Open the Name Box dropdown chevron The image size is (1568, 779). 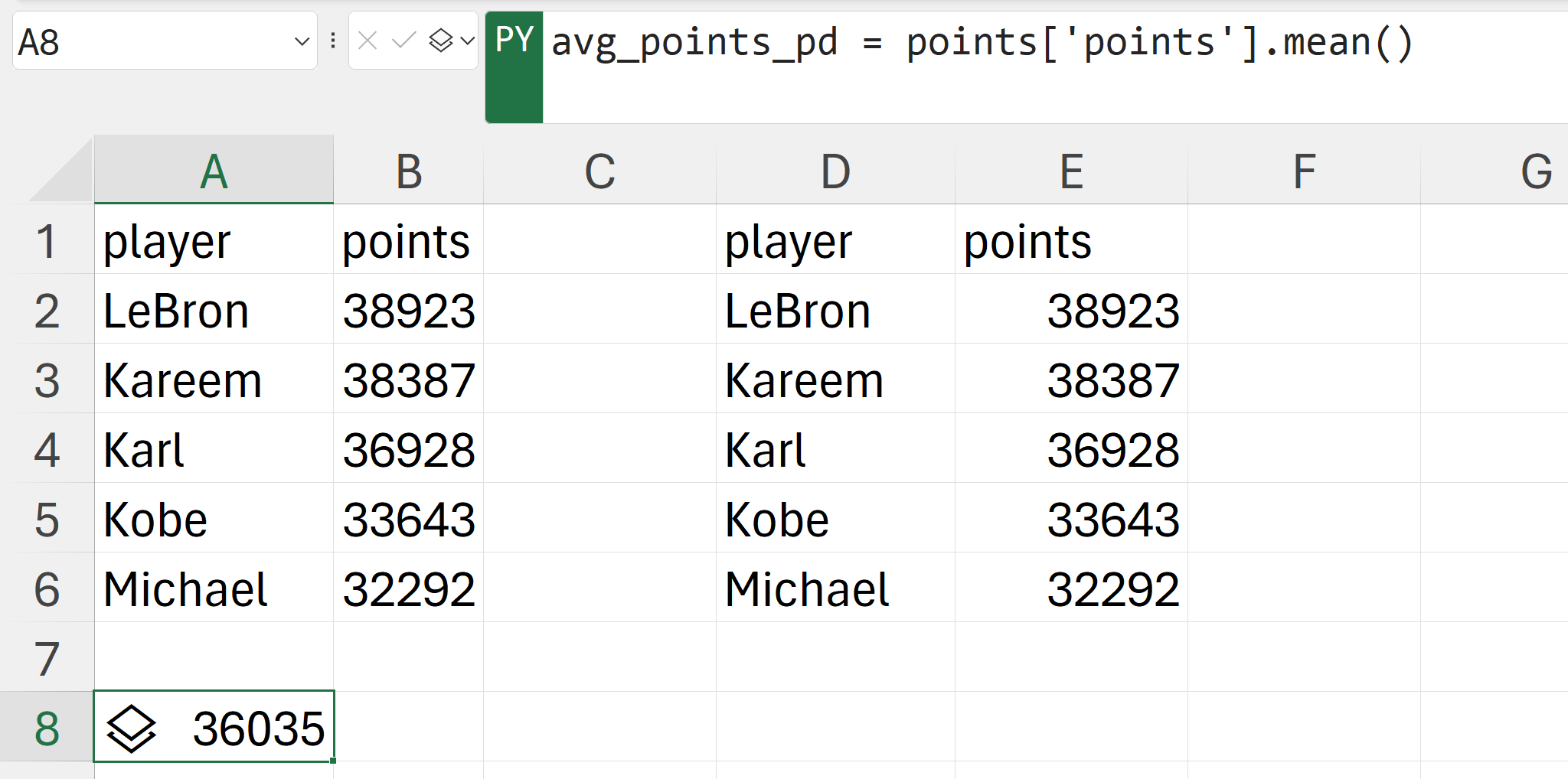point(302,42)
